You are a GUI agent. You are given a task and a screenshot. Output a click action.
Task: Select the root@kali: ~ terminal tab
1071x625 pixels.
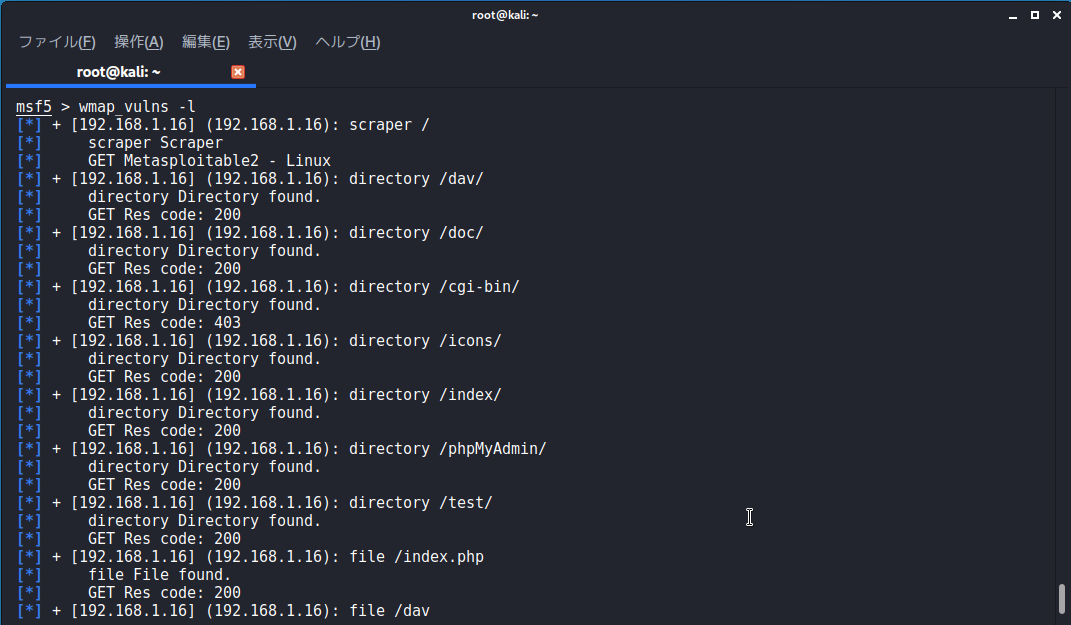(130, 72)
